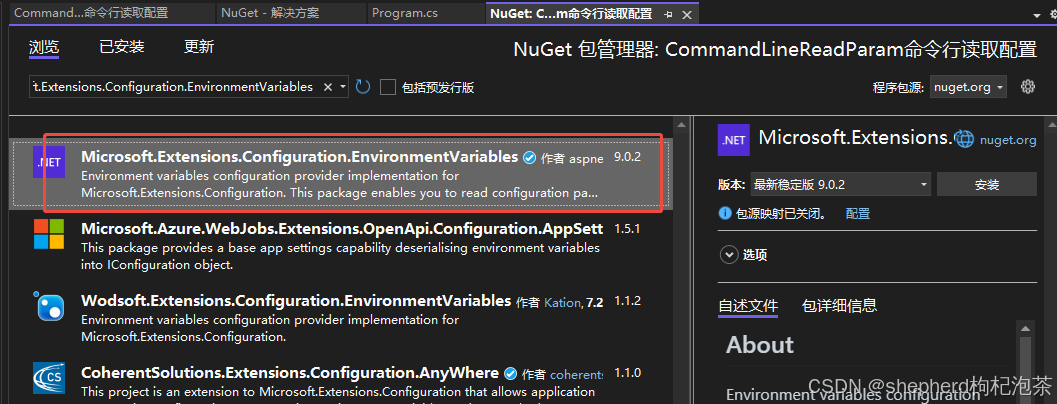Select CoherentSolutions.Extensions.Configuration.AnyWhere package
Image resolution: width=1057 pixels, height=404 pixels.
coord(341,380)
